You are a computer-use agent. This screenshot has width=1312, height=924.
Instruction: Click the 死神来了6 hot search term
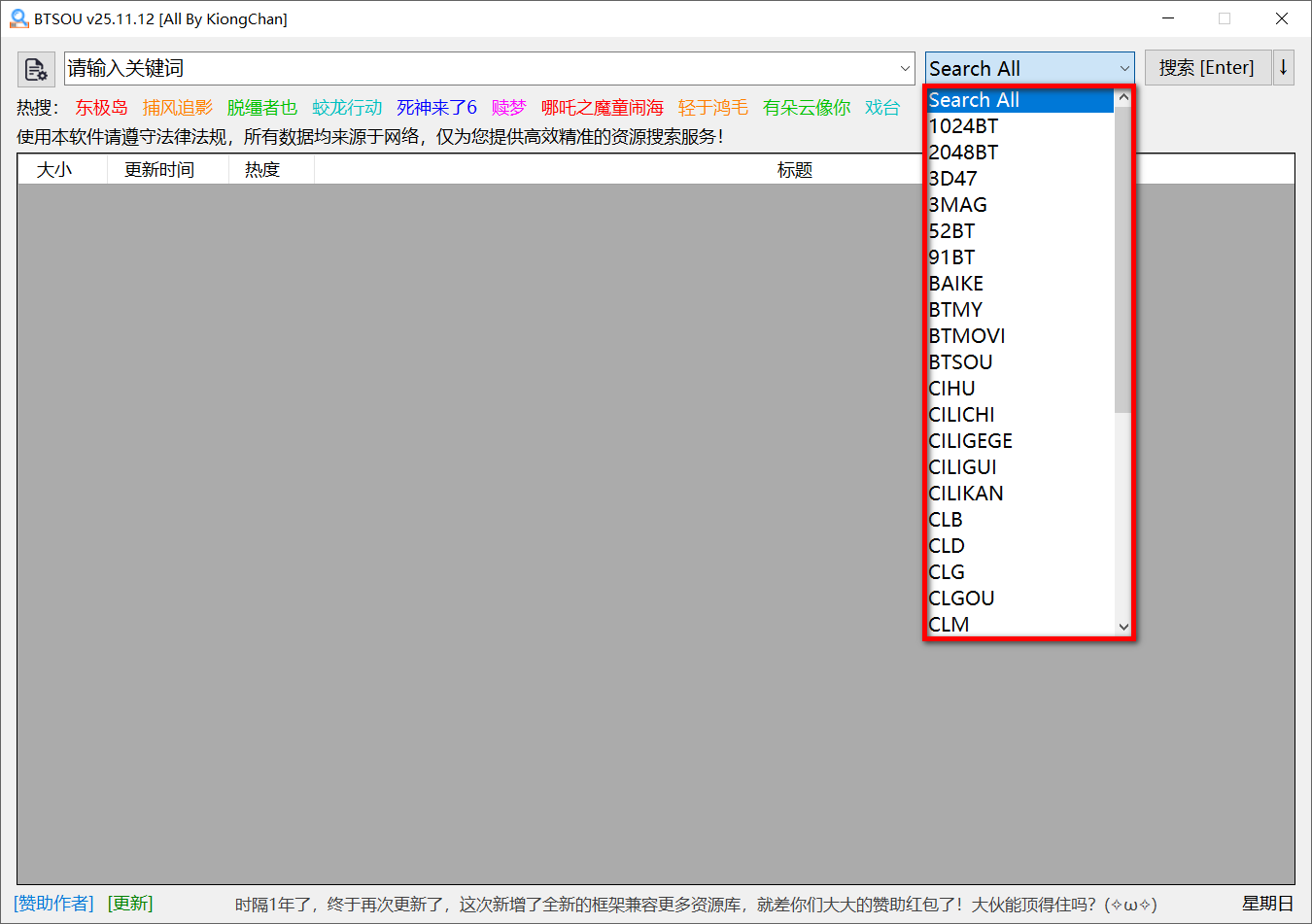click(436, 108)
